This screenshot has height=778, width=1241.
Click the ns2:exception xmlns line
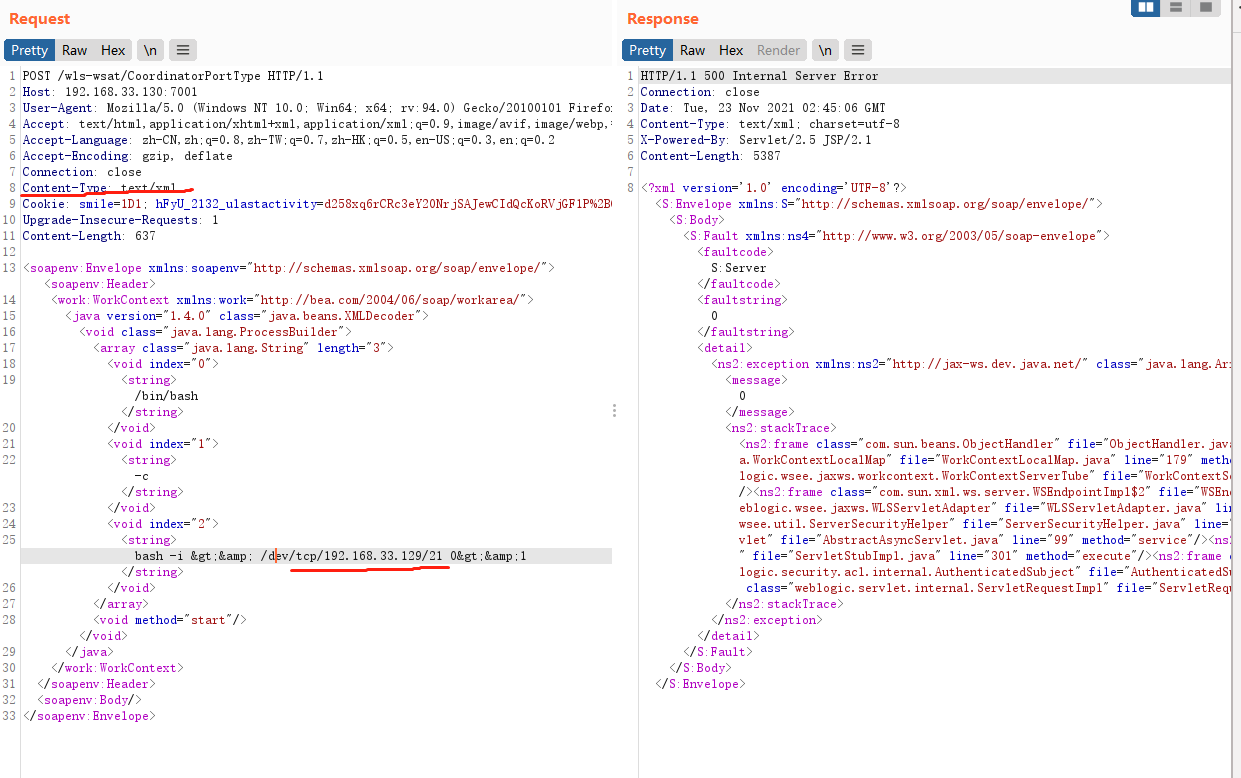[971, 364]
